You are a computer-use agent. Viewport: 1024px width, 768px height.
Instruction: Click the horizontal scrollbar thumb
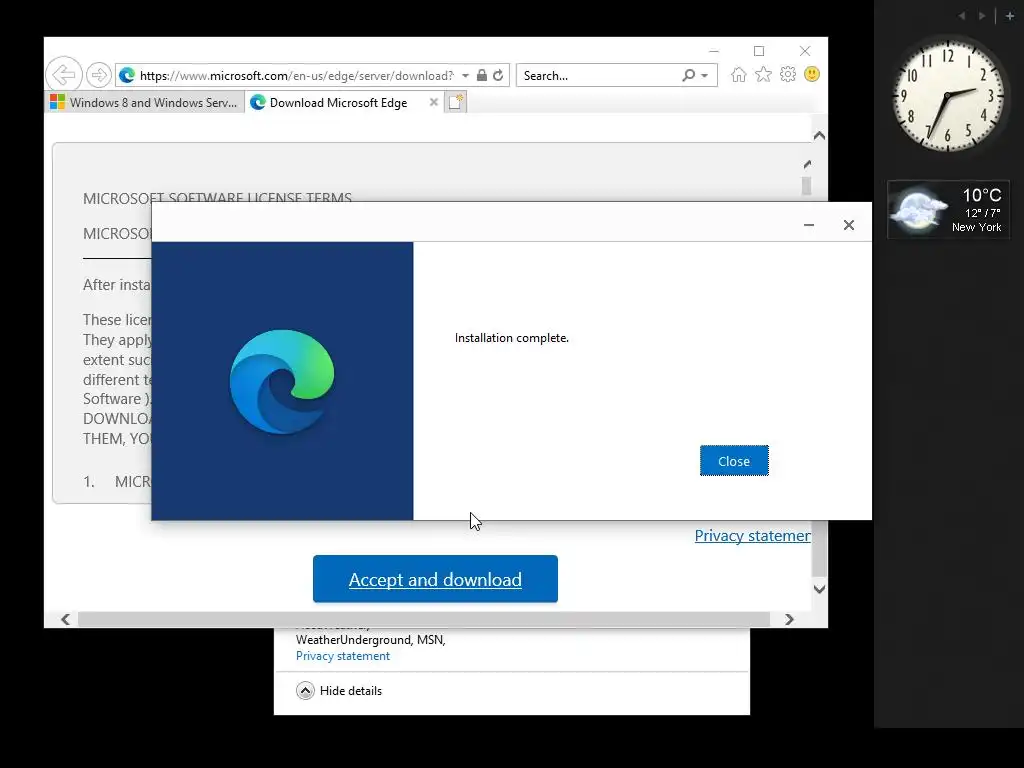click(424, 619)
